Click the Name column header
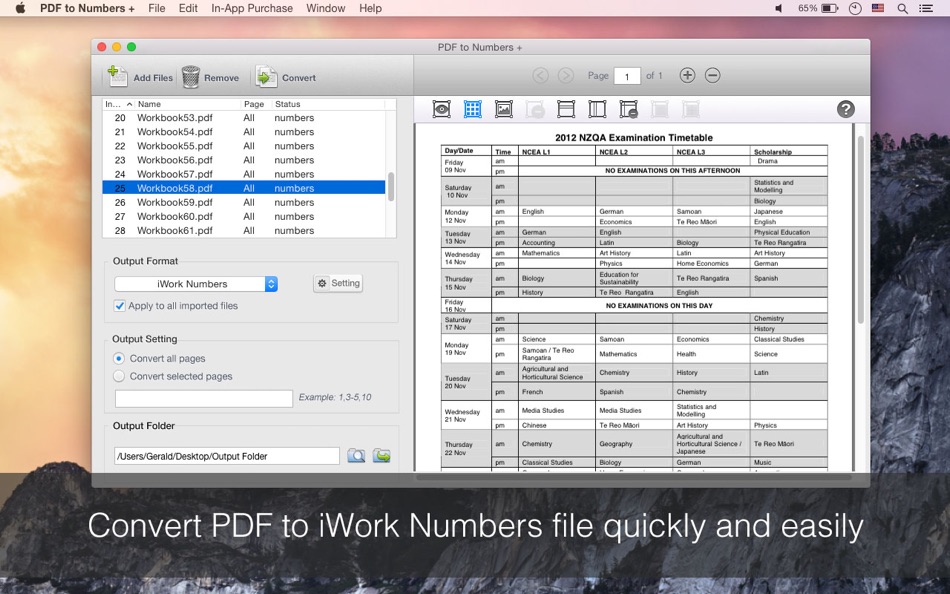This screenshot has width=950, height=594. (x=188, y=104)
